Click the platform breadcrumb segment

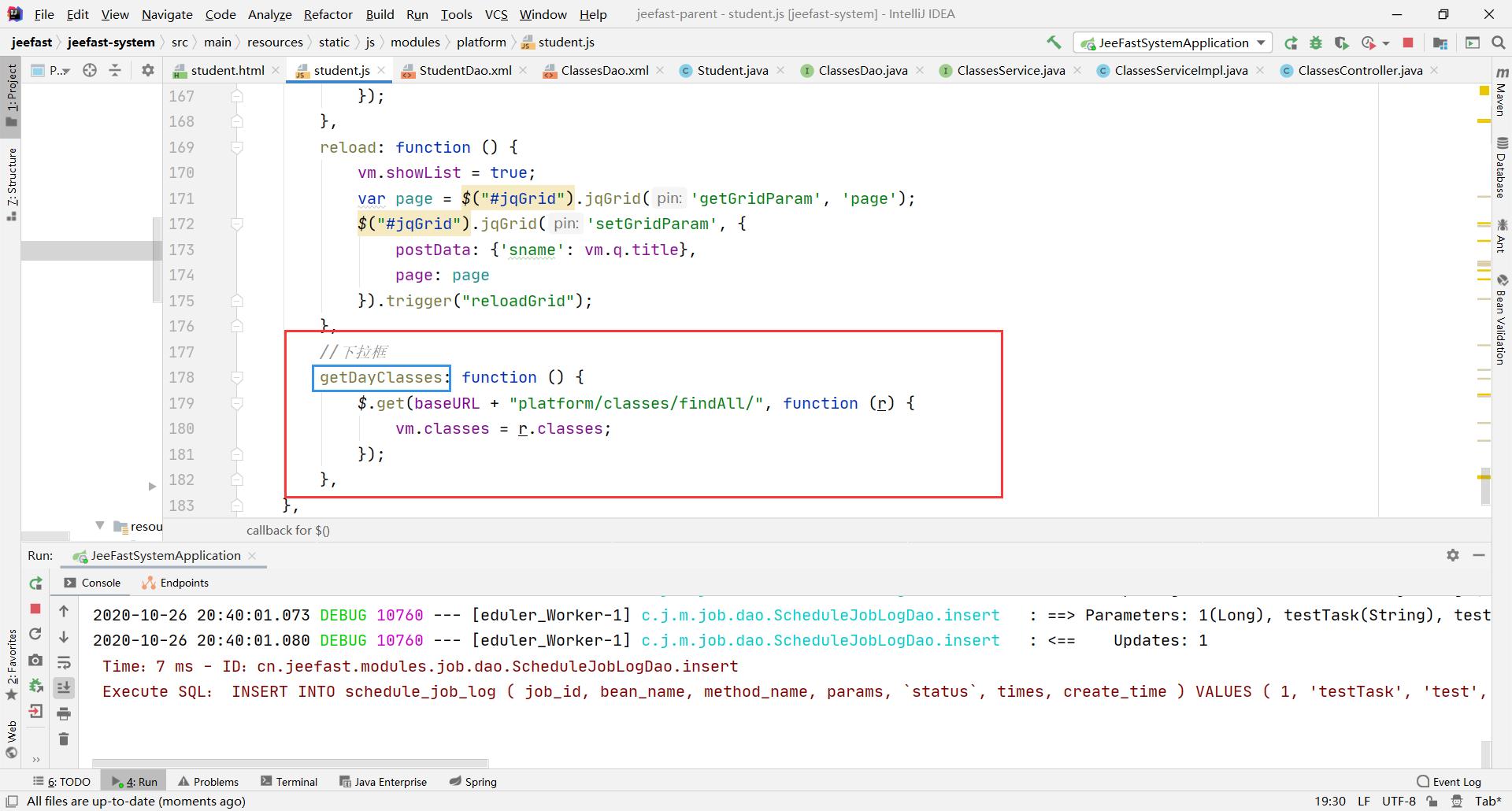[x=481, y=43]
